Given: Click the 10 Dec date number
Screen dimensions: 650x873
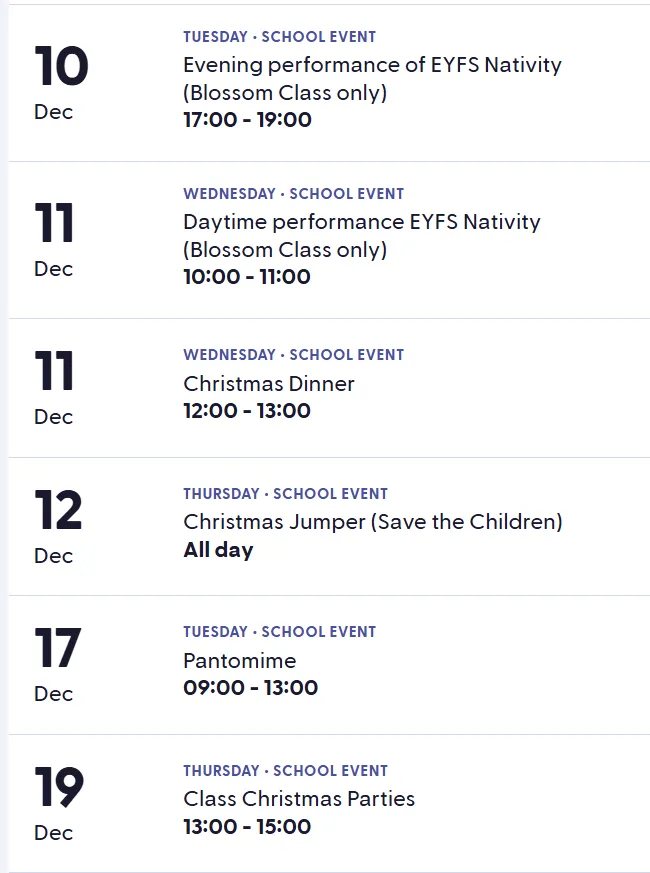Looking at the screenshot, I should (61, 67).
